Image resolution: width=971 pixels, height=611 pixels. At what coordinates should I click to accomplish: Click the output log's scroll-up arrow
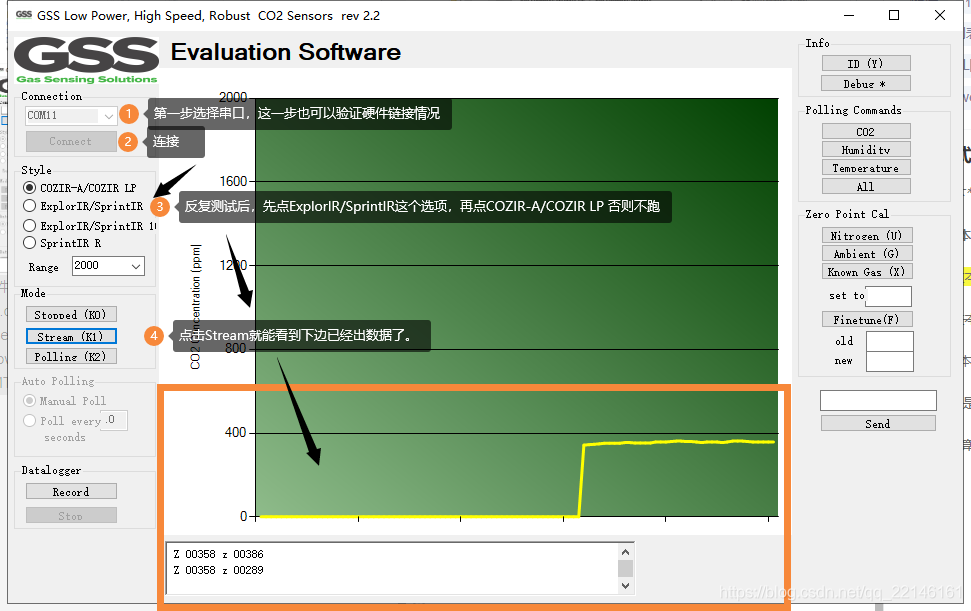pos(625,552)
